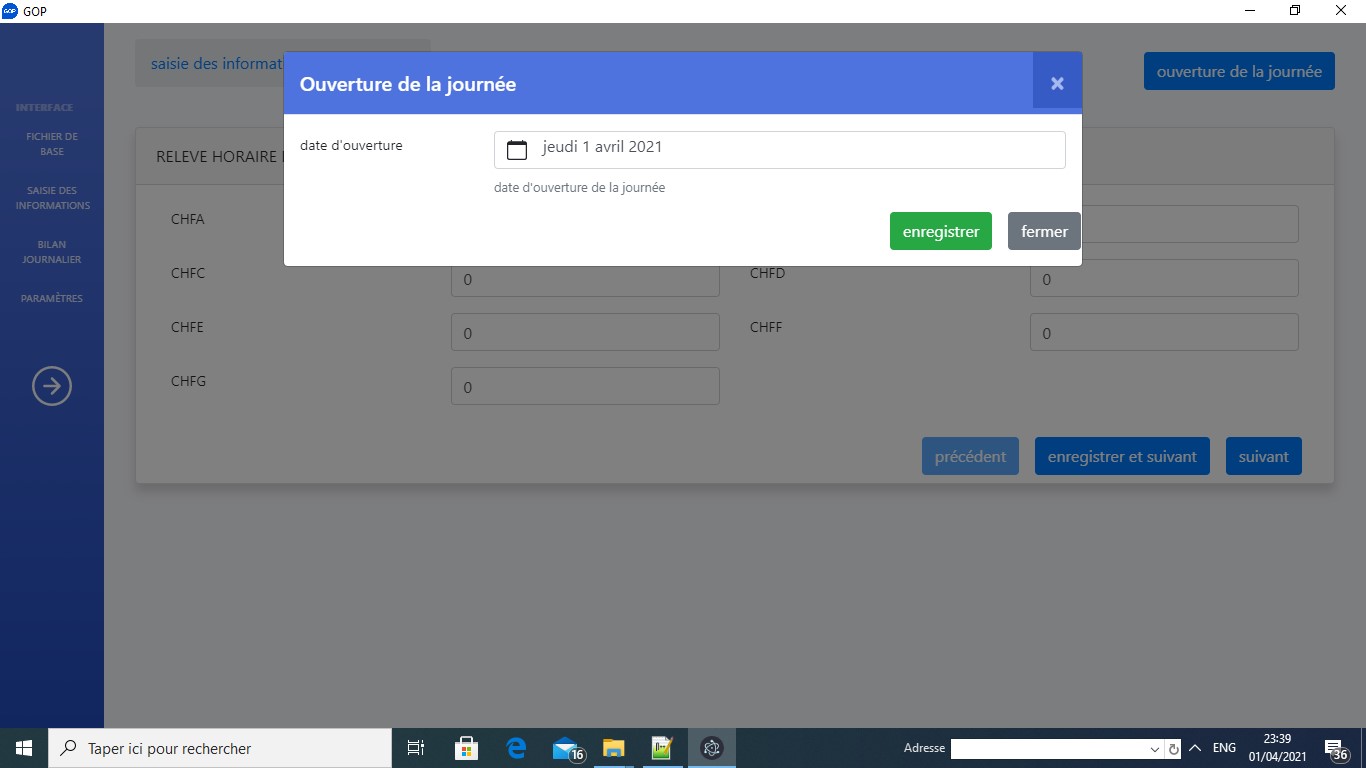Go to Bilan journalier in the sidebar
1366x768 pixels.
click(x=52, y=252)
